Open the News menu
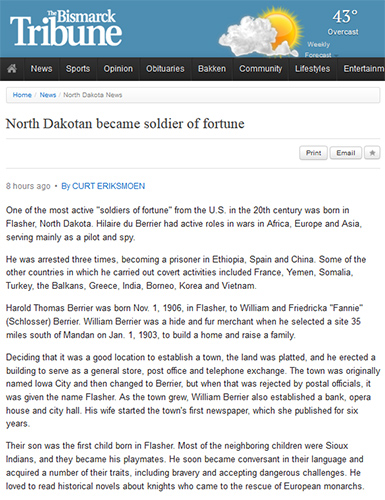Viewport: 385px width, 500px height. tap(42, 69)
